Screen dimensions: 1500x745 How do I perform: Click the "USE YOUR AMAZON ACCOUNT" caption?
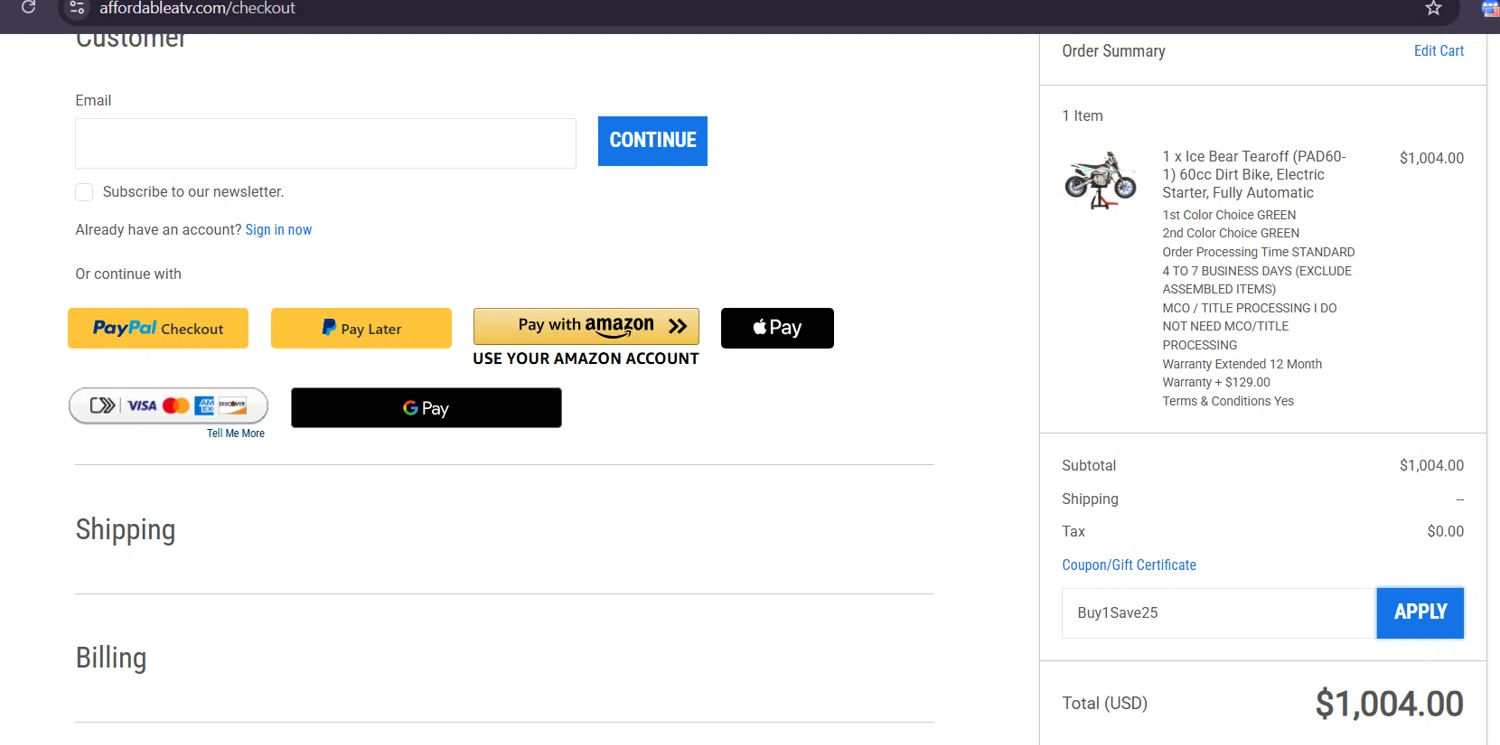click(x=586, y=359)
